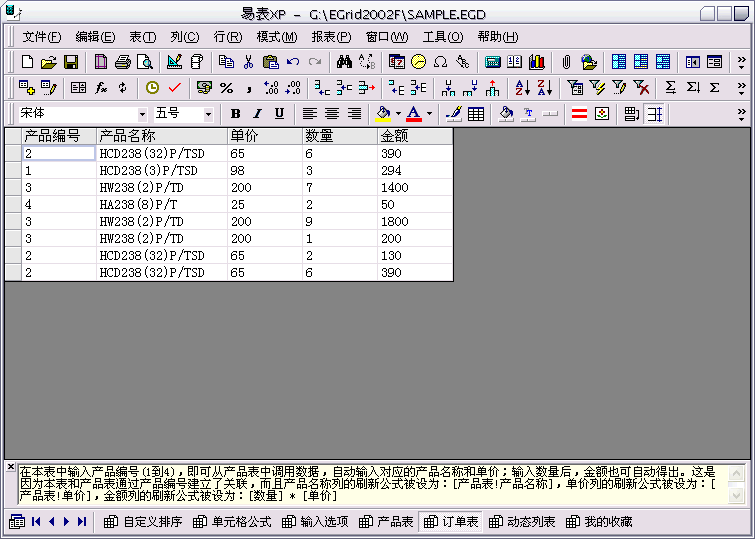Screen dimensions: 755x539
Task: Apply the yellow fill color bucket
Action: [x=383, y=114]
